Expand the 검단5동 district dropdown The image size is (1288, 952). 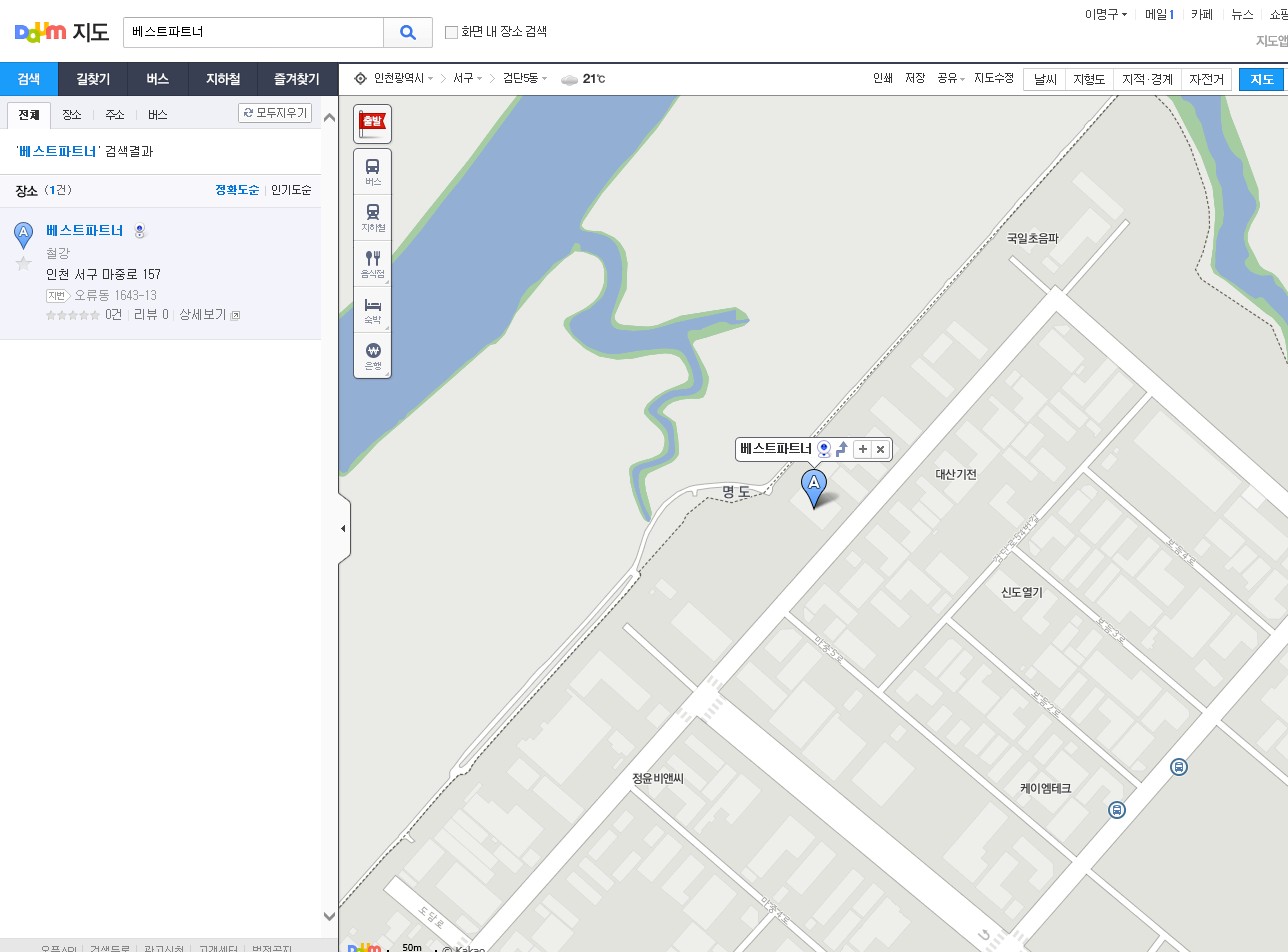(525, 78)
